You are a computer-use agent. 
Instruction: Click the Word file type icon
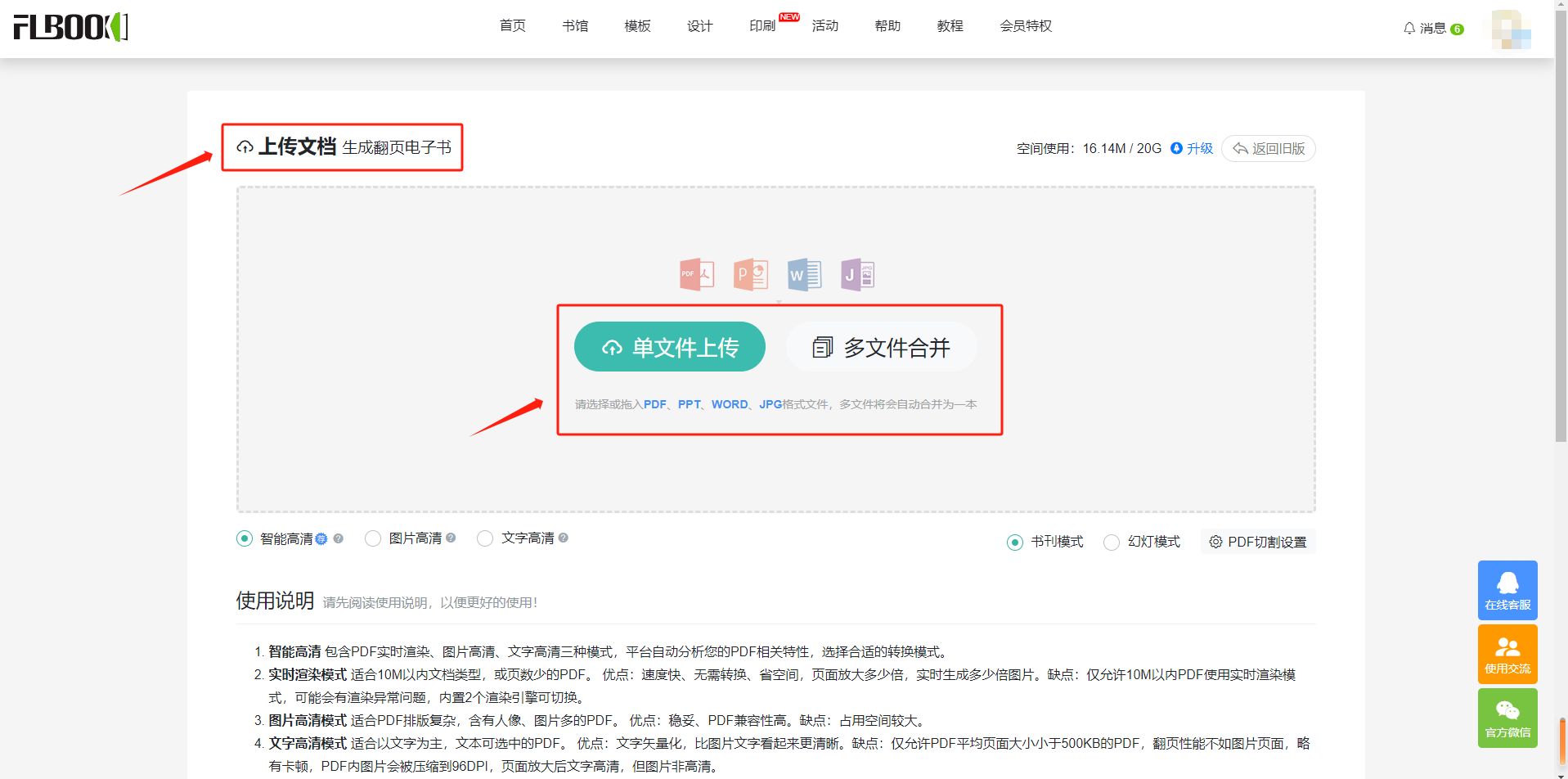pyautogui.click(x=804, y=275)
